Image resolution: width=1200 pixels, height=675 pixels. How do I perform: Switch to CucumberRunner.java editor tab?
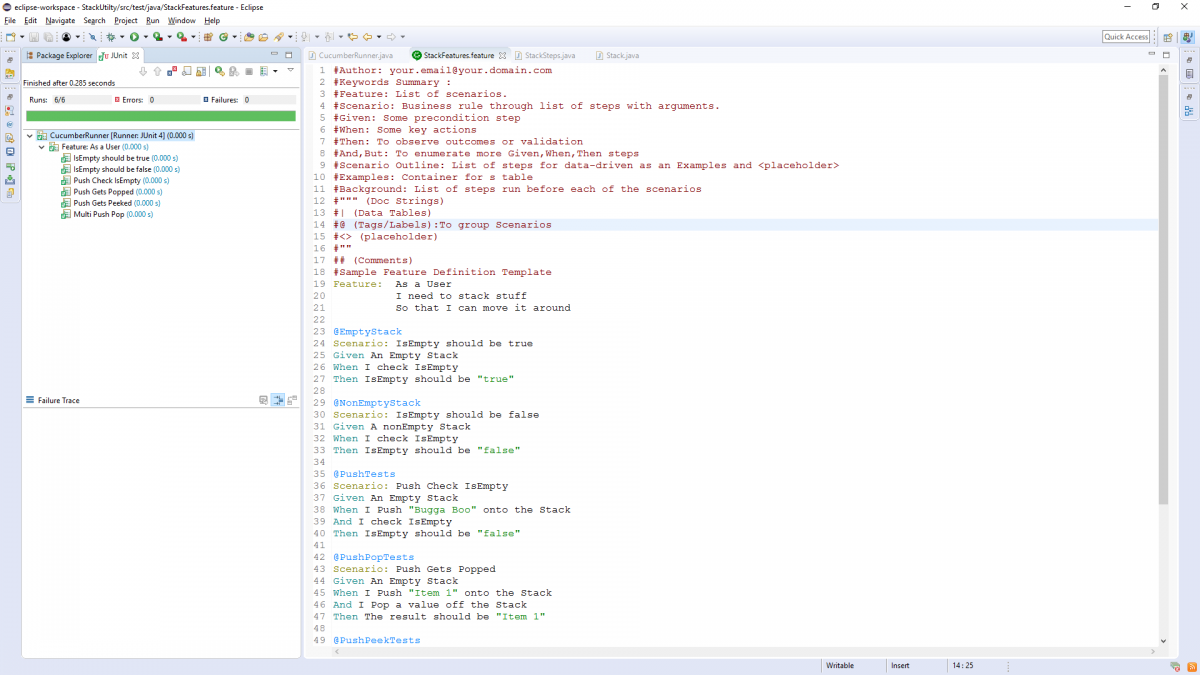(x=351, y=55)
